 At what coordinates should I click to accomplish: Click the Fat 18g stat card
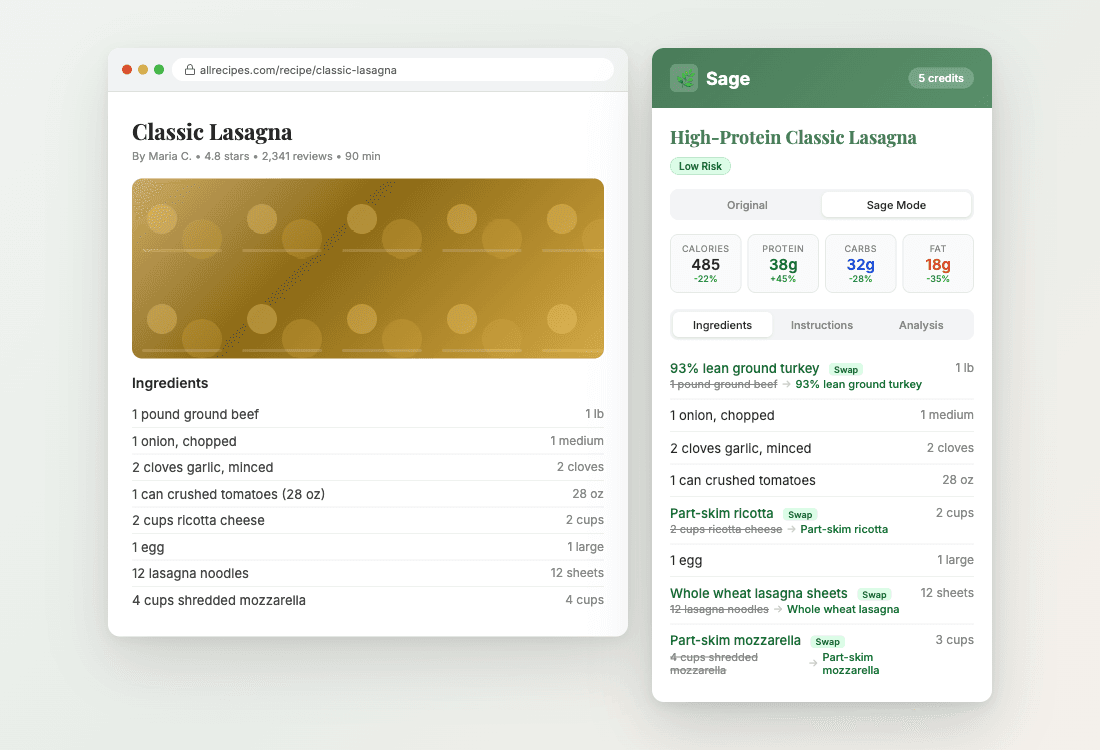pos(938,263)
